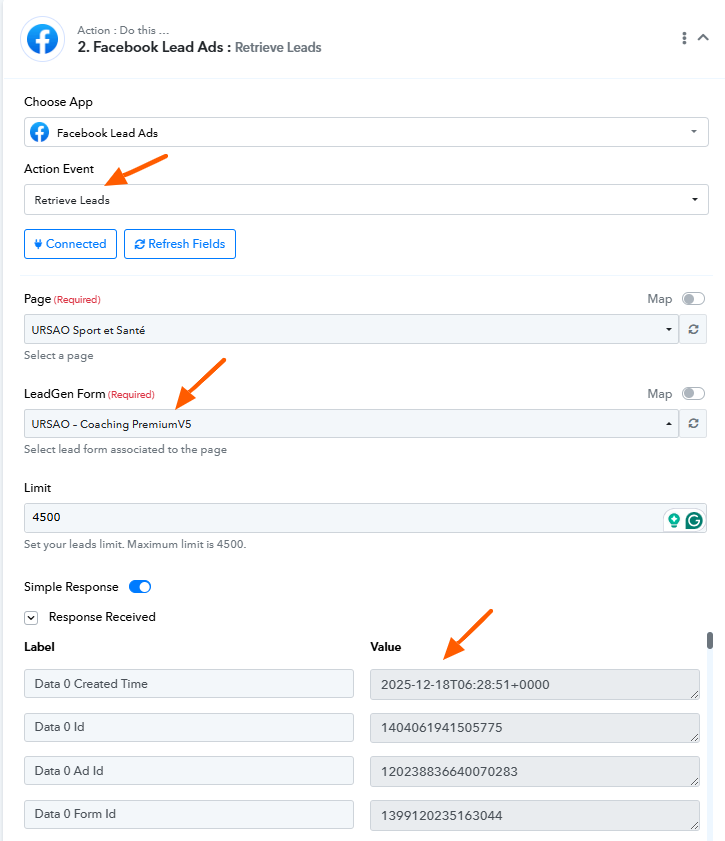This screenshot has width=725, height=841.
Task: Click the Limit input field
Action: click(340, 518)
